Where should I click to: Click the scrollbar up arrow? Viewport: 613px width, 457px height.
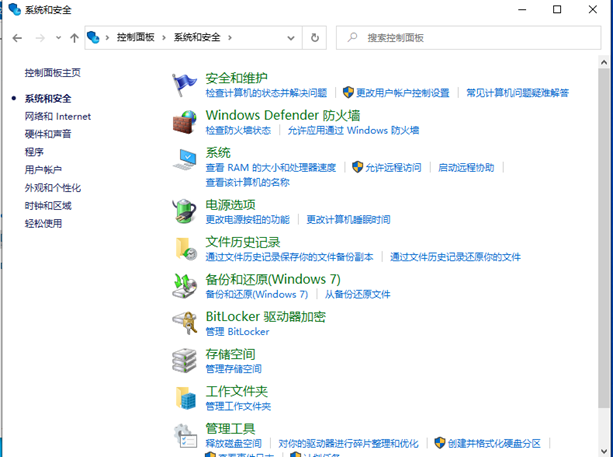pos(603,62)
